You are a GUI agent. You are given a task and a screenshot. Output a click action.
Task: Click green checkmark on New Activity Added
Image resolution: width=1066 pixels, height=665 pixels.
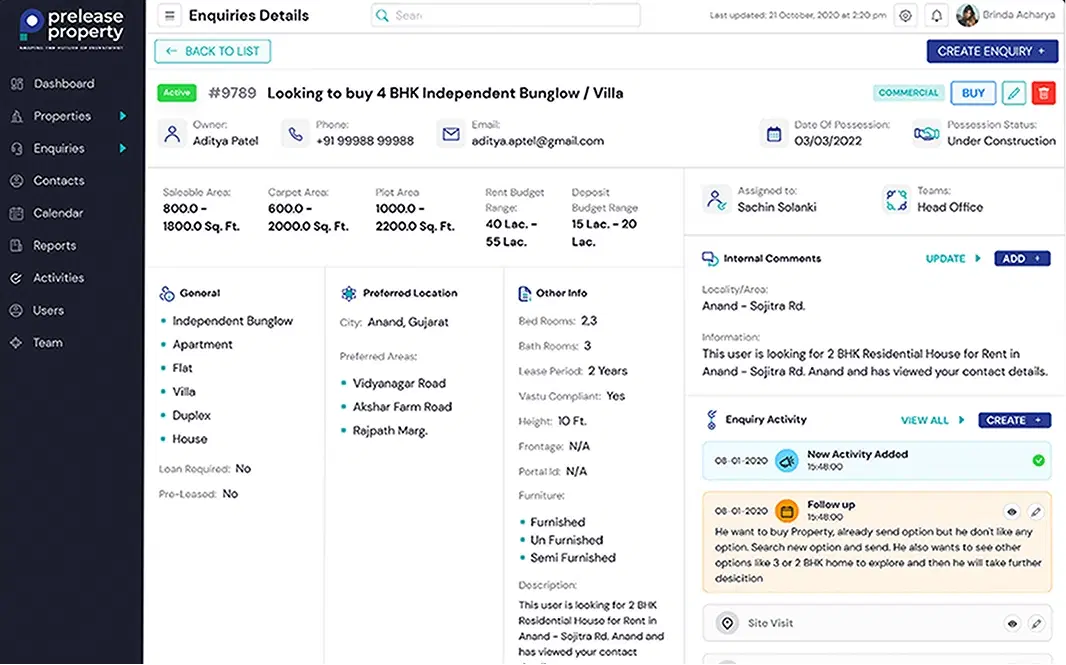(1038, 461)
